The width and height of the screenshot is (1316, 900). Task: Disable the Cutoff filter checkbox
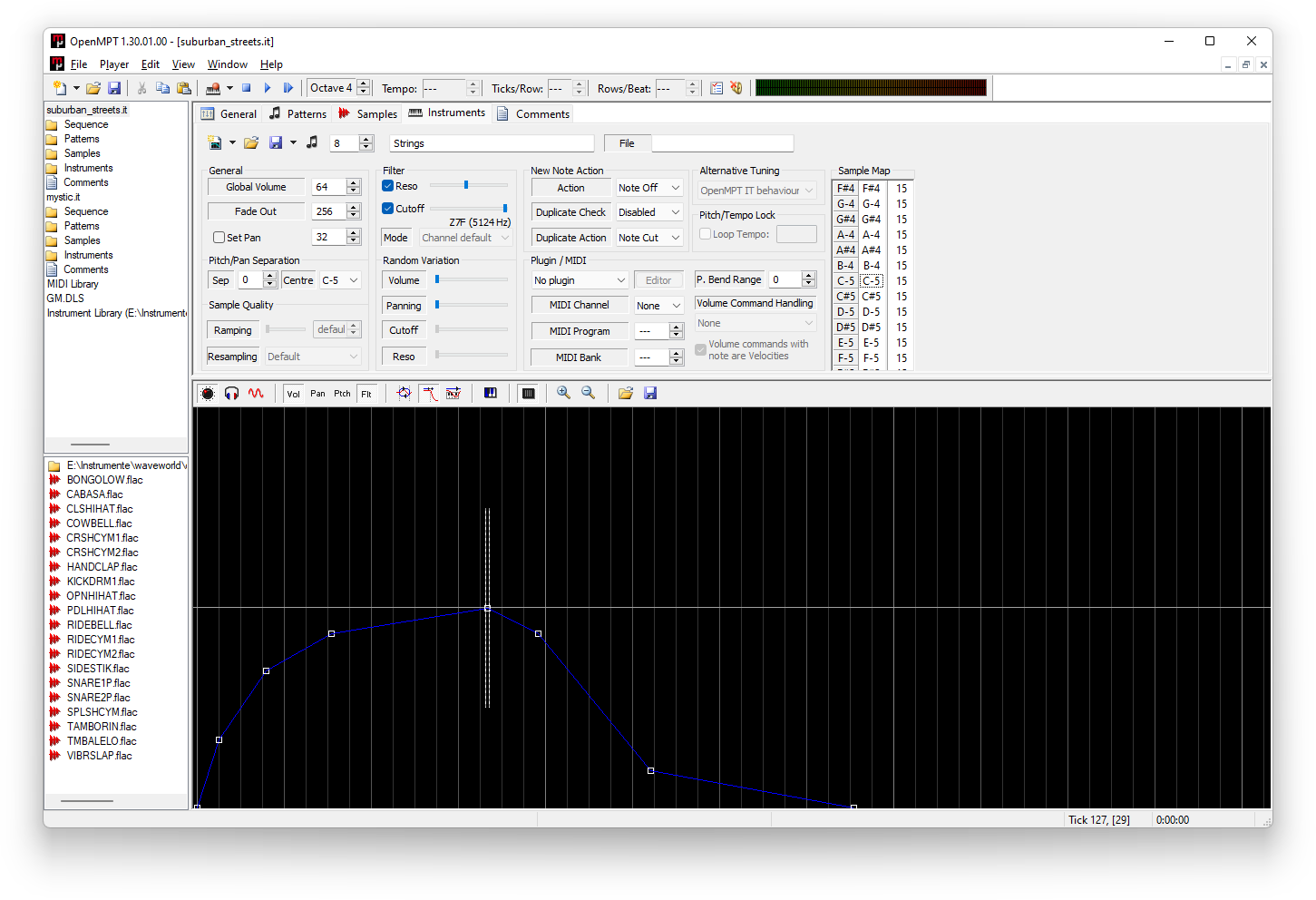(388, 209)
